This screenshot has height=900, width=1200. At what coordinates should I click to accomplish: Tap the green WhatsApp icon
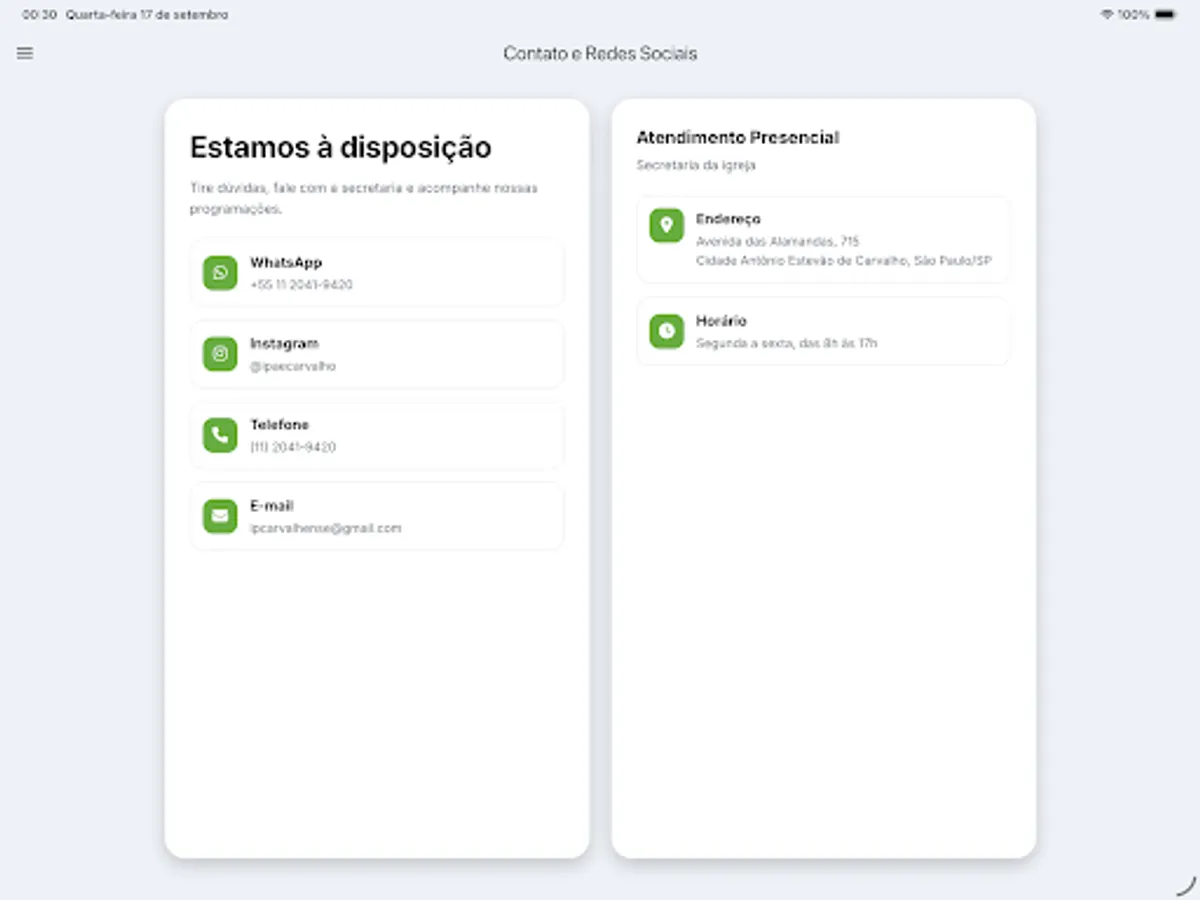pos(220,272)
